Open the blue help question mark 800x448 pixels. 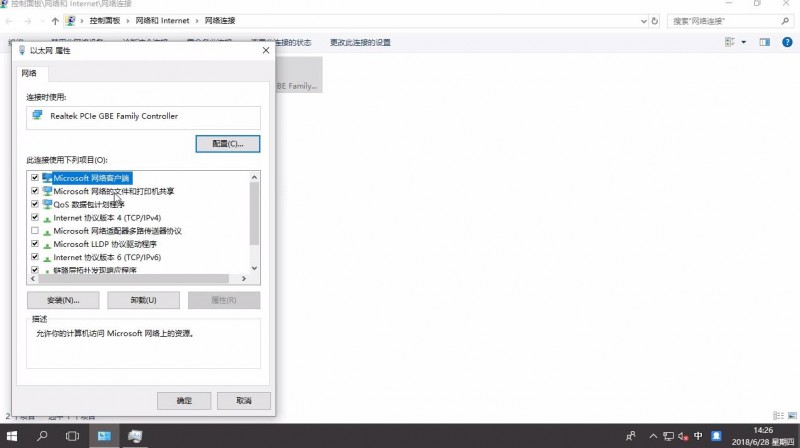[787, 42]
